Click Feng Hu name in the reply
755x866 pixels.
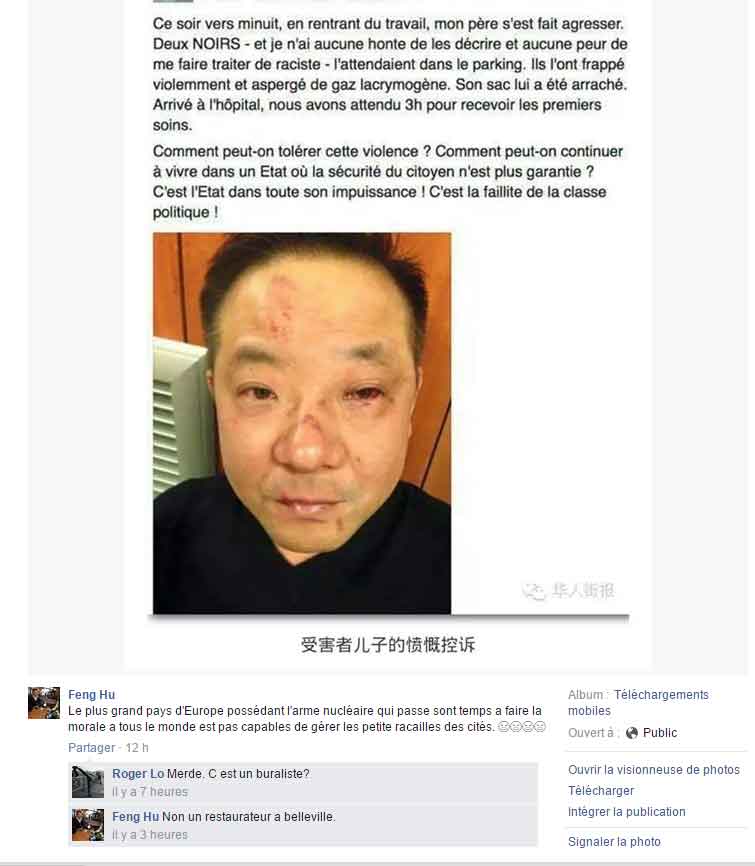click(135, 817)
